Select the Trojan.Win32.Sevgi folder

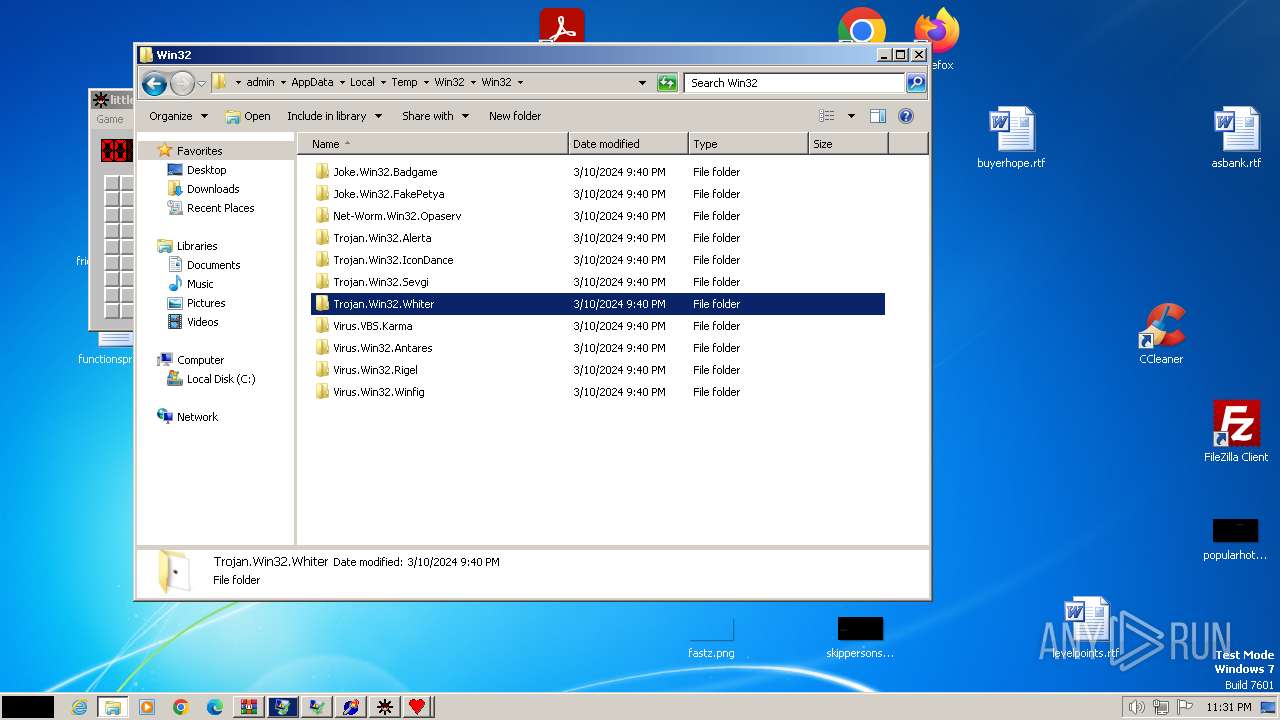click(x=598, y=282)
